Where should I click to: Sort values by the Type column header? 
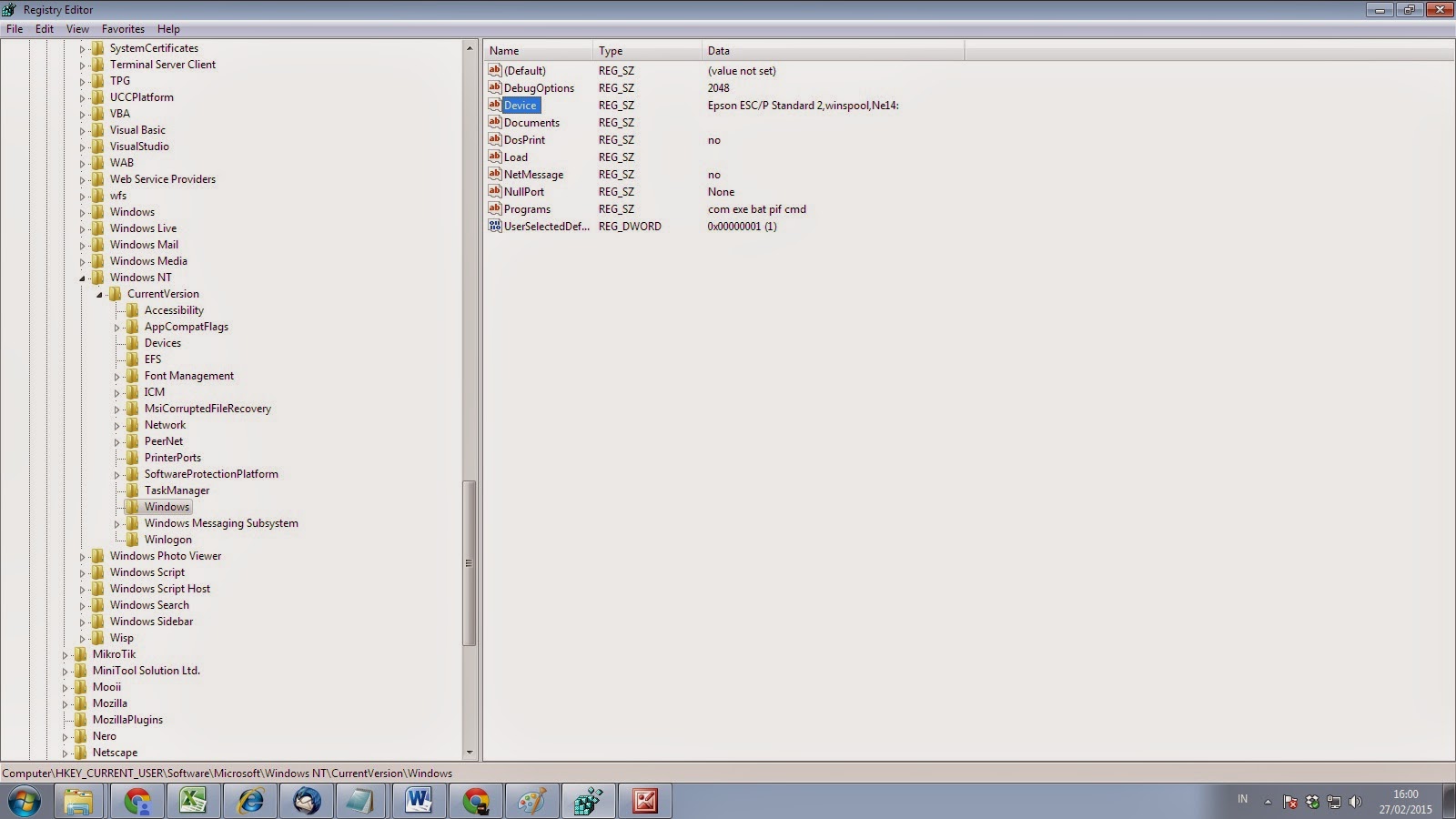click(x=648, y=51)
